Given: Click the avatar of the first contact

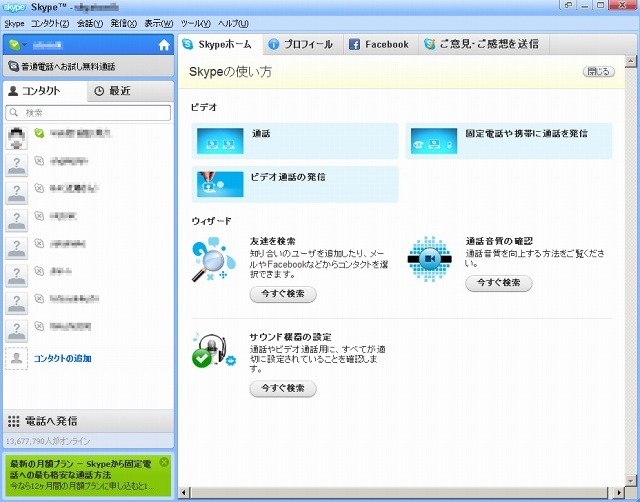Looking at the screenshot, I should tap(16, 138).
